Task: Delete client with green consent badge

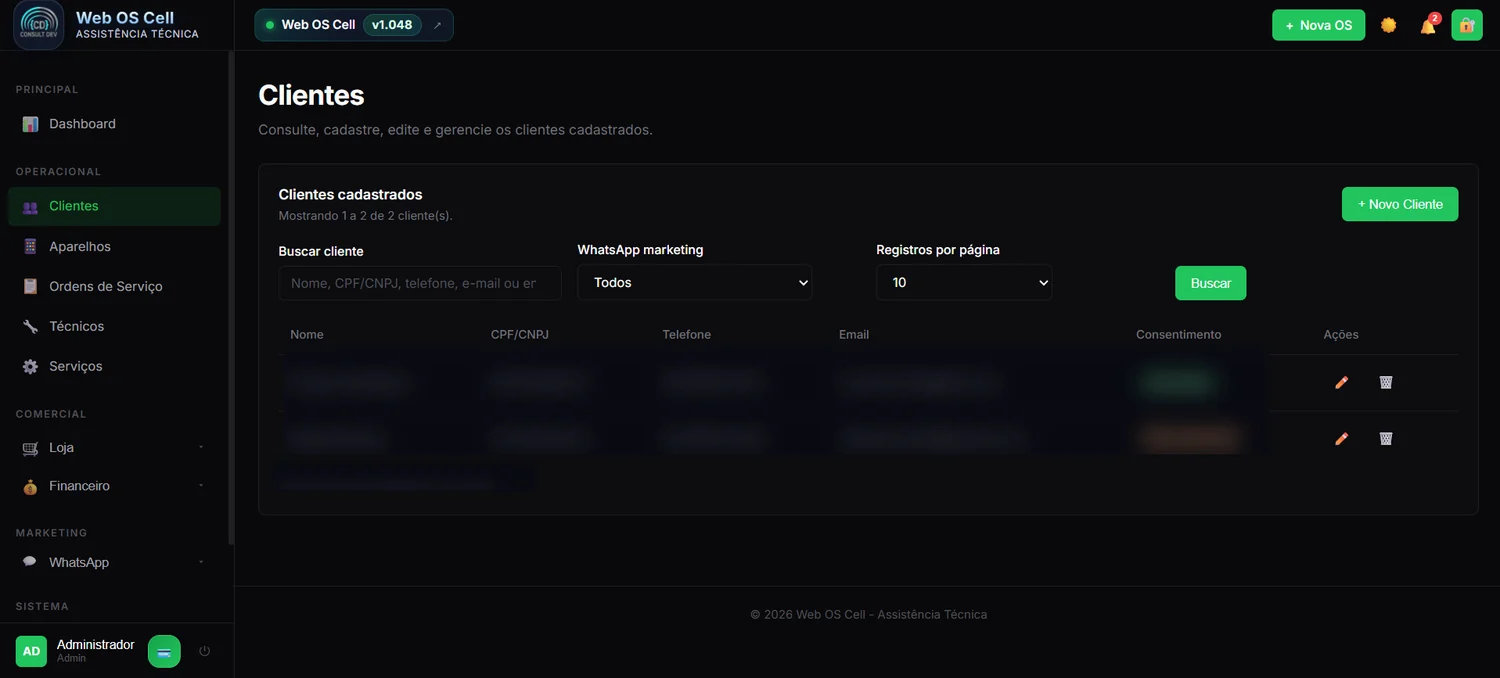Action: point(1386,382)
